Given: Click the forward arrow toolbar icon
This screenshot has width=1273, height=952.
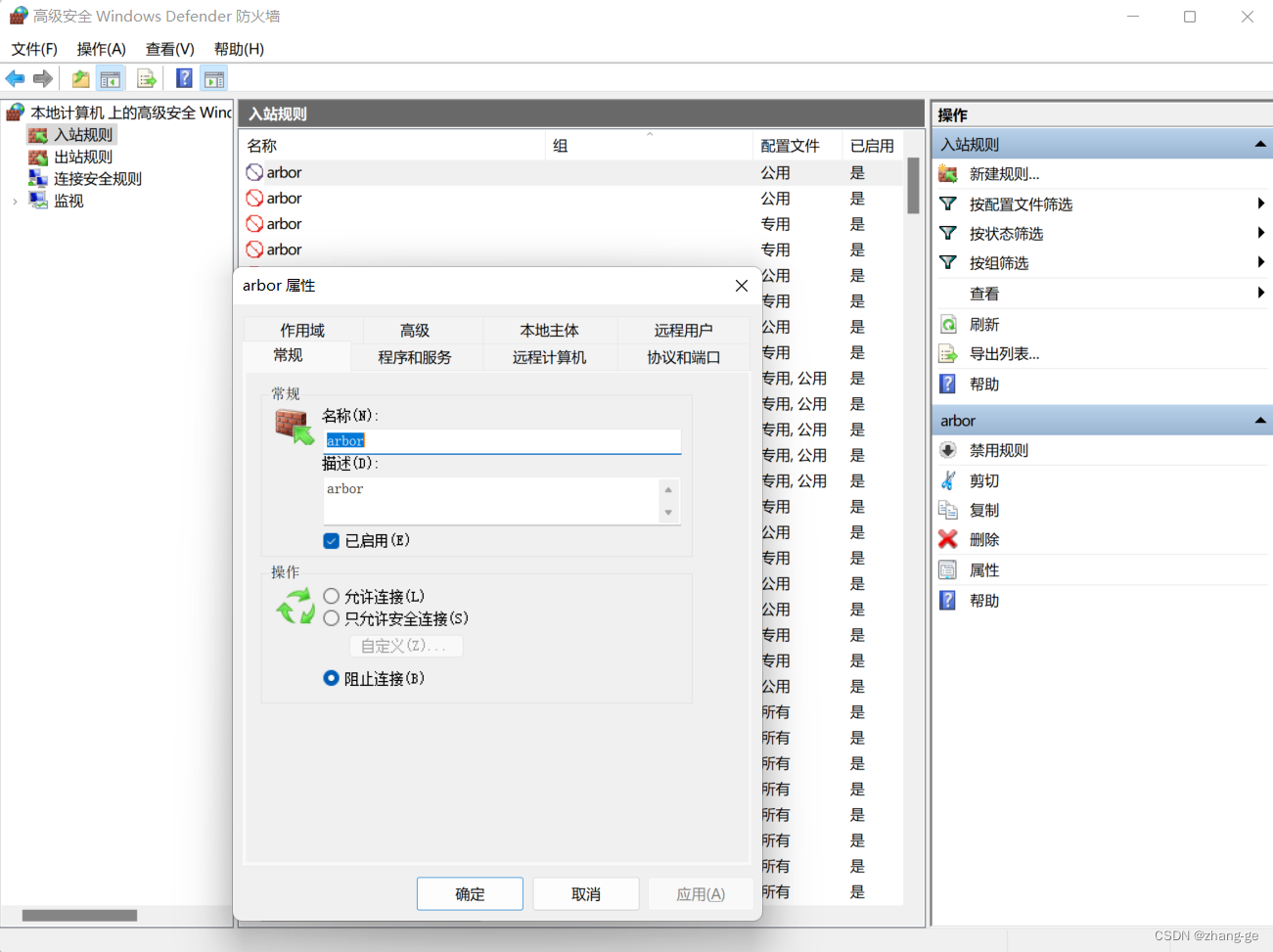Looking at the screenshot, I should point(42,79).
